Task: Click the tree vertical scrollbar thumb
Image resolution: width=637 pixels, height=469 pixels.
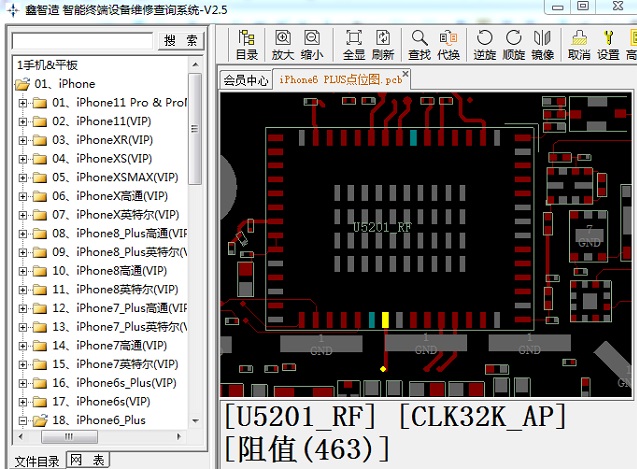Action: 195,128
